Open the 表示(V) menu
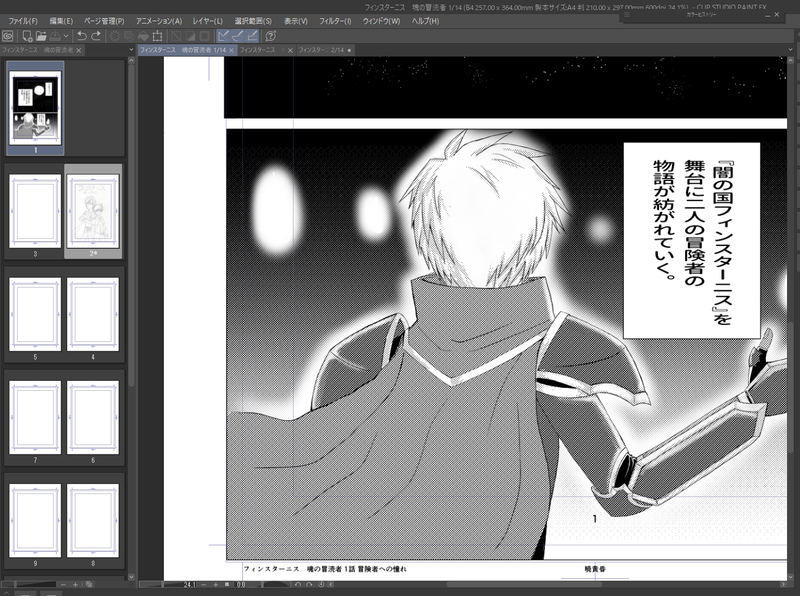 pyautogui.click(x=296, y=21)
